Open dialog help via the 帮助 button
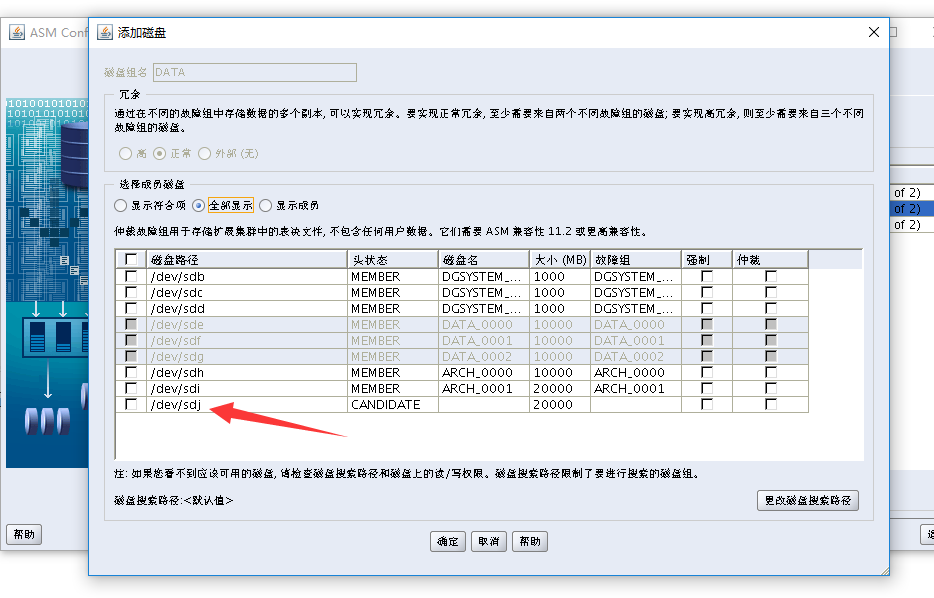This screenshot has width=934, height=598. pyautogui.click(x=529, y=541)
